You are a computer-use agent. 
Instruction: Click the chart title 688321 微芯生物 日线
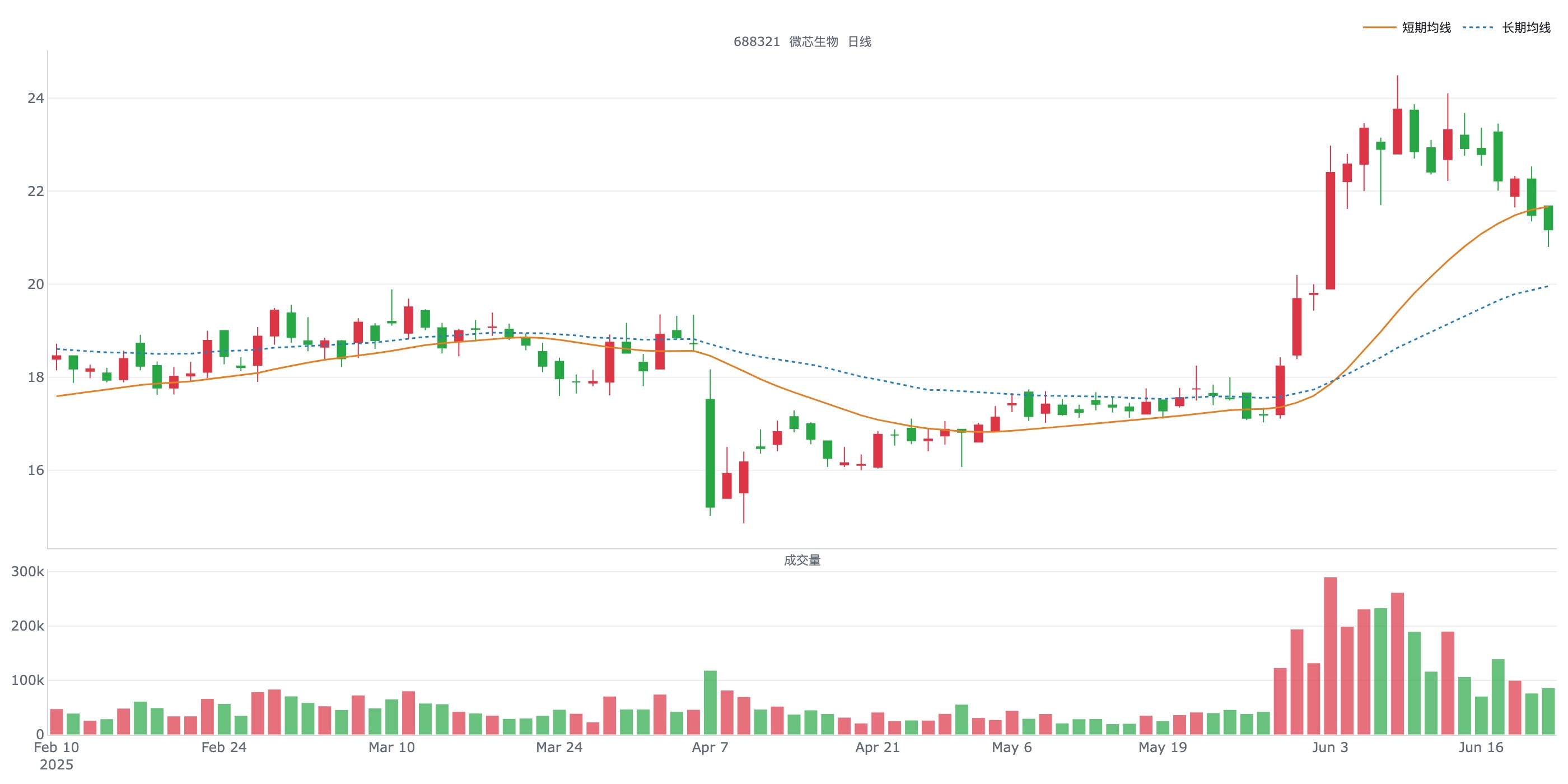pyautogui.click(x=802, y=41)
